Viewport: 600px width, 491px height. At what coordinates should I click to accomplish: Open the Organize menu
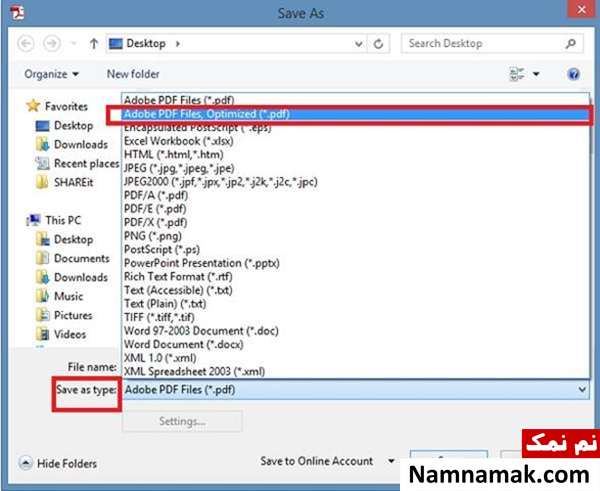pos(51,74)
